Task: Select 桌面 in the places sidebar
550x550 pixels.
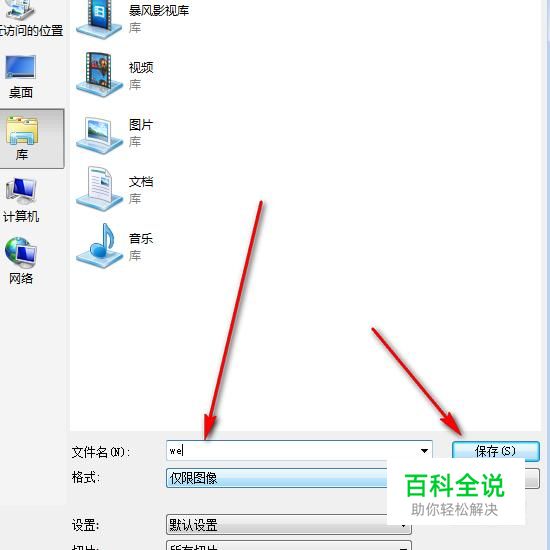Action: 20,77
